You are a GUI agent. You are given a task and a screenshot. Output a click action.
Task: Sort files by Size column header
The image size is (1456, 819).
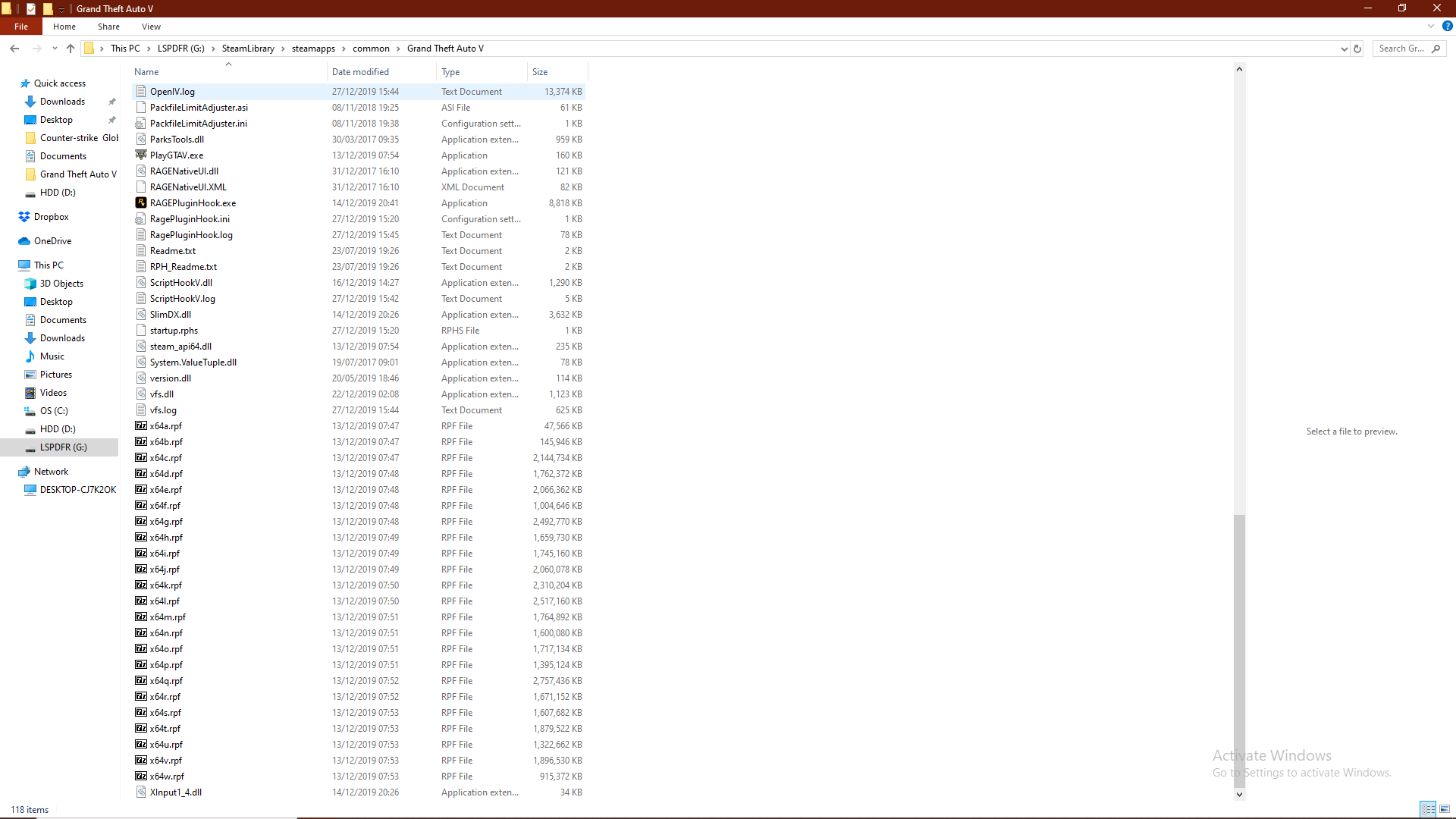click(540, 72)
